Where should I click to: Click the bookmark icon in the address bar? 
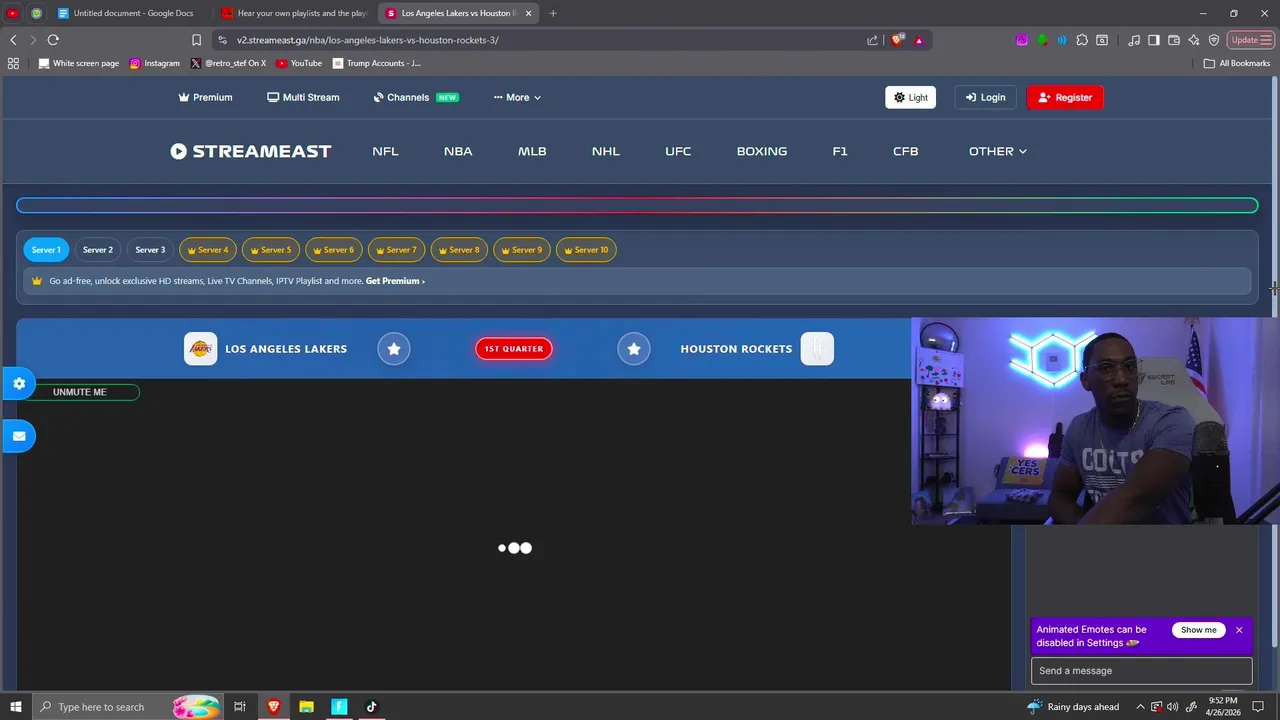pos(196,40)
